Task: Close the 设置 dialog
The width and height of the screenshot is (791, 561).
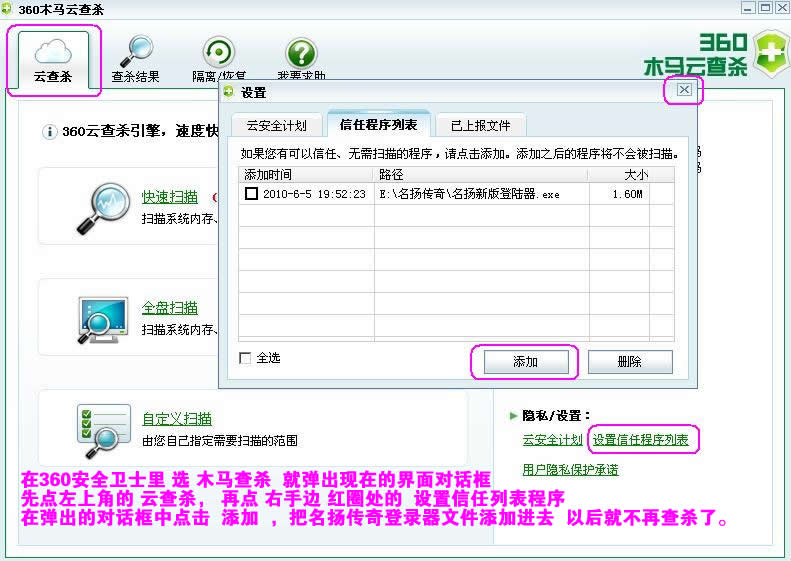Action: (x=684, y=90)
